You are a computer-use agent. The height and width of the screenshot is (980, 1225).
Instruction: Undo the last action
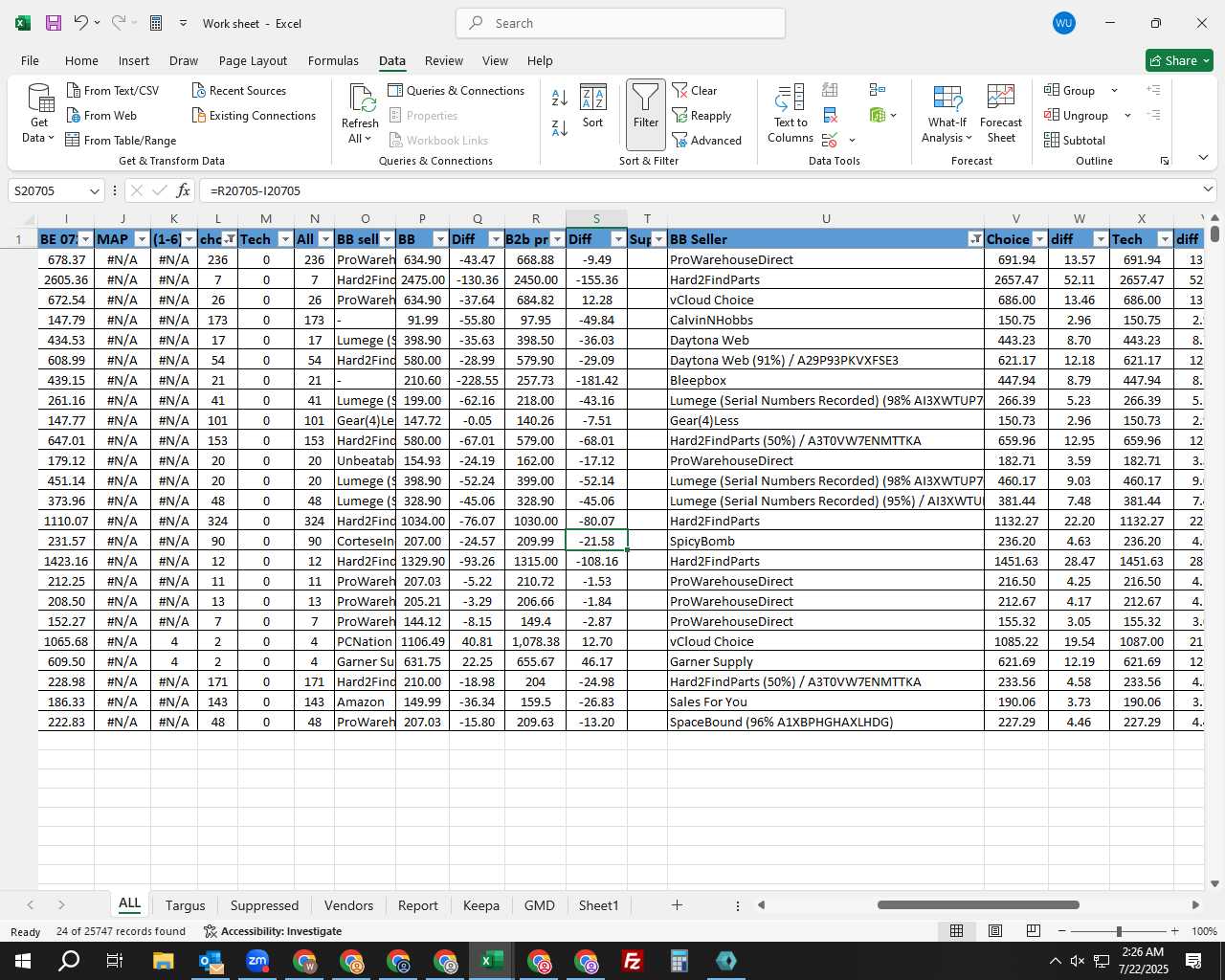click(x=81, y=23)
